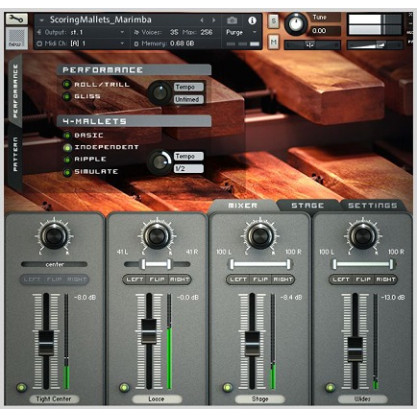Image resolution: width=417 pixels, height=418 pixels.
Task: Switch to the Settings tab
Action: pos(373,206)
